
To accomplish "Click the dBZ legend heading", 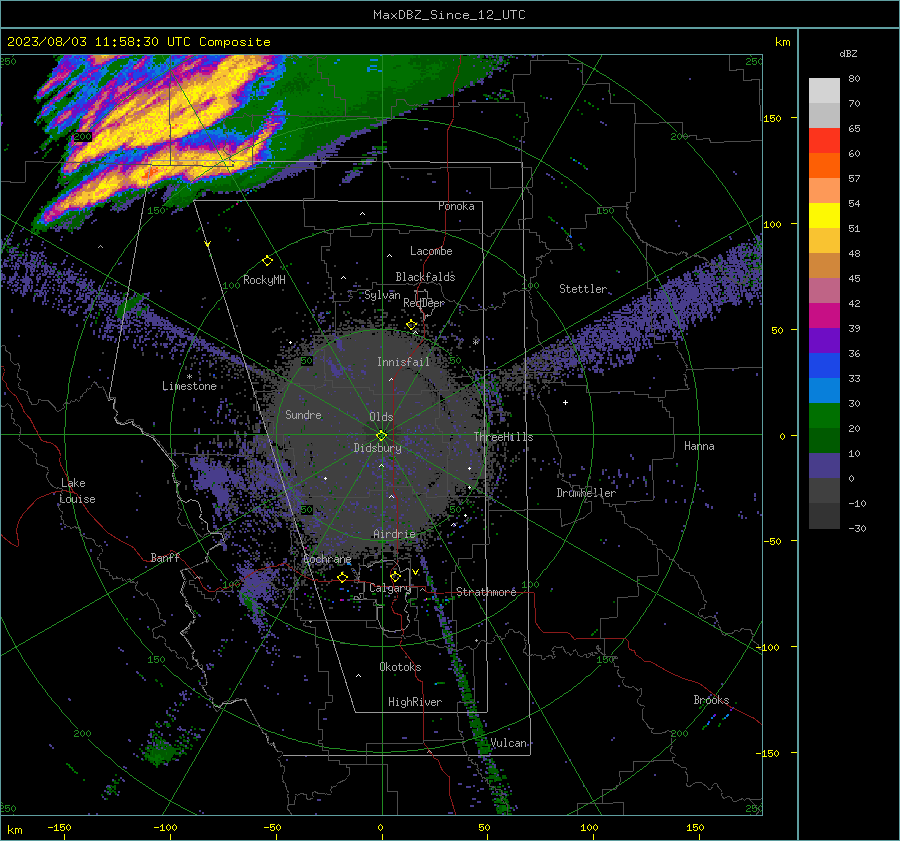I will pos(848,53).
